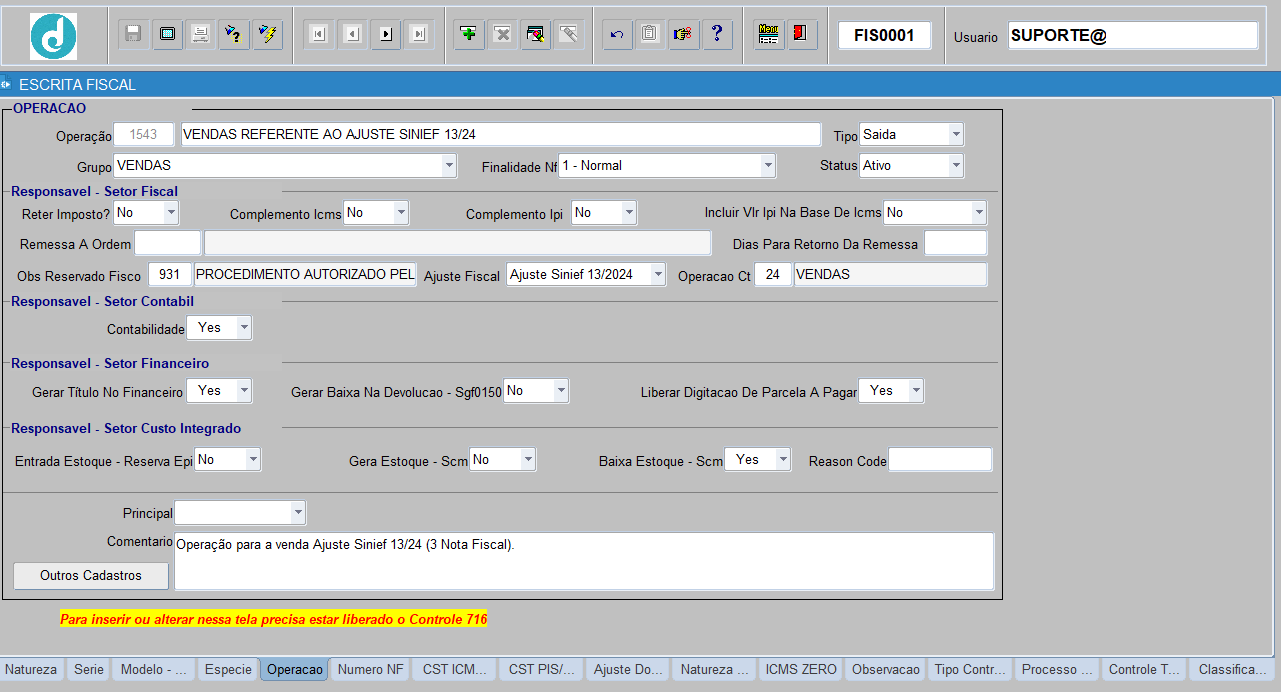This screenshot has width=1281, height=692.
Task: Open the Modelo tab
Action: pos(154,669)
